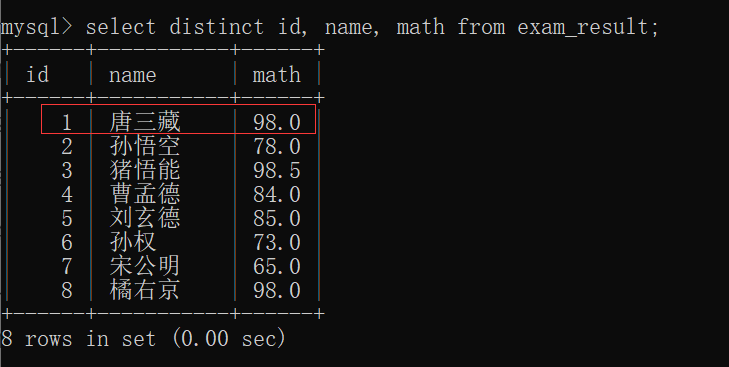Click the name 唐三藏 in row 1
The width and height of the screenshot is (729, 367).
click(x=145, y=122)
